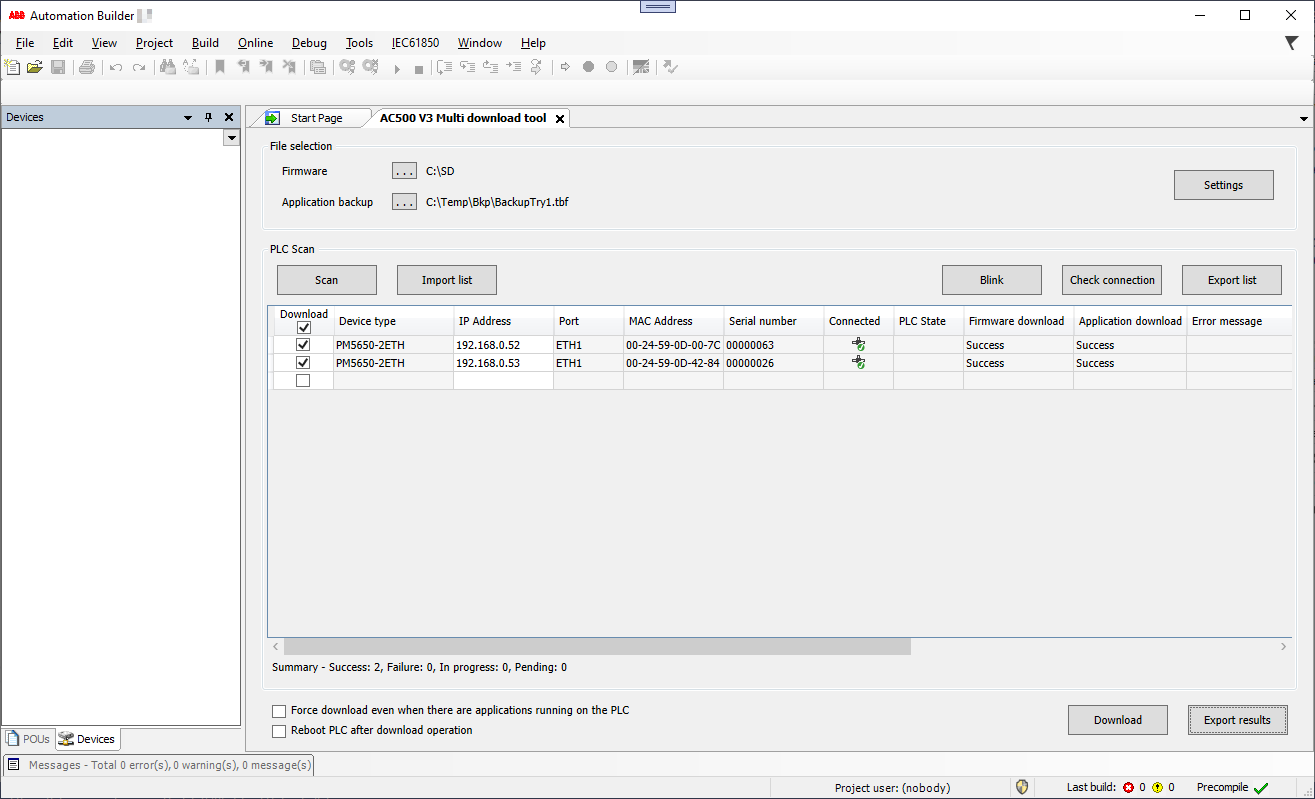Click the Export results button
The height and width of the screenshot is (799, 1315).
(1238, 720)
